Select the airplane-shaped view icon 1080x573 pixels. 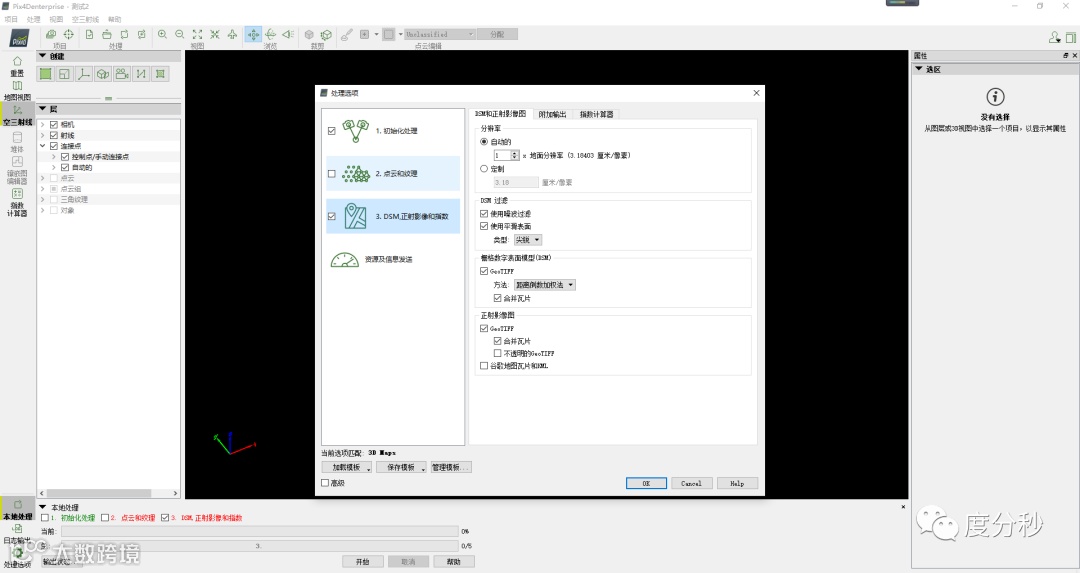click(233, 34)
